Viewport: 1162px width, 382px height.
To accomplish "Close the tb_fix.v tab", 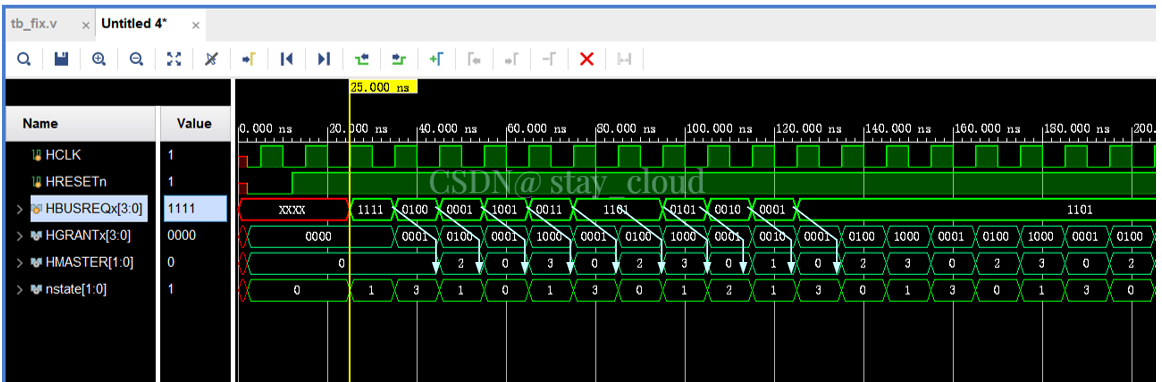I will [x=86, y=26].
